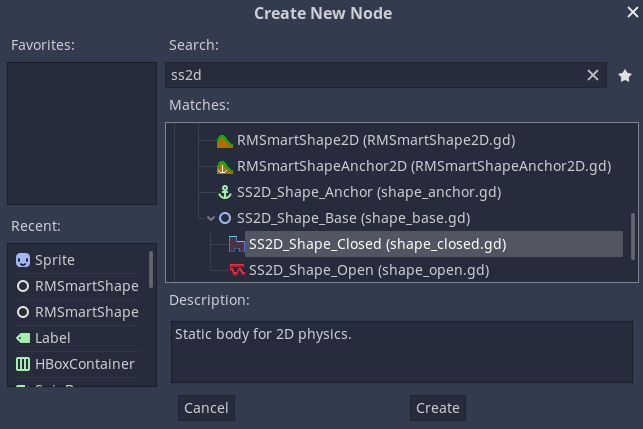Viewport: 643px width, 429px height.
Task: Toggle the favorite star for the selected node
Action: pyautogui.click(x=625, y=75)
